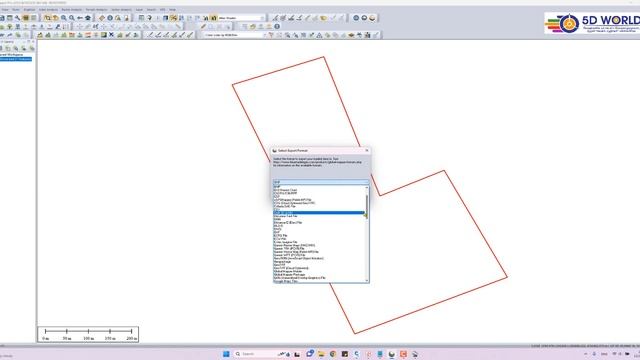Choose Garmin Raster Maps (KMZ/JNX) format
Screen dimensions: 640x360
pos(294,245)
